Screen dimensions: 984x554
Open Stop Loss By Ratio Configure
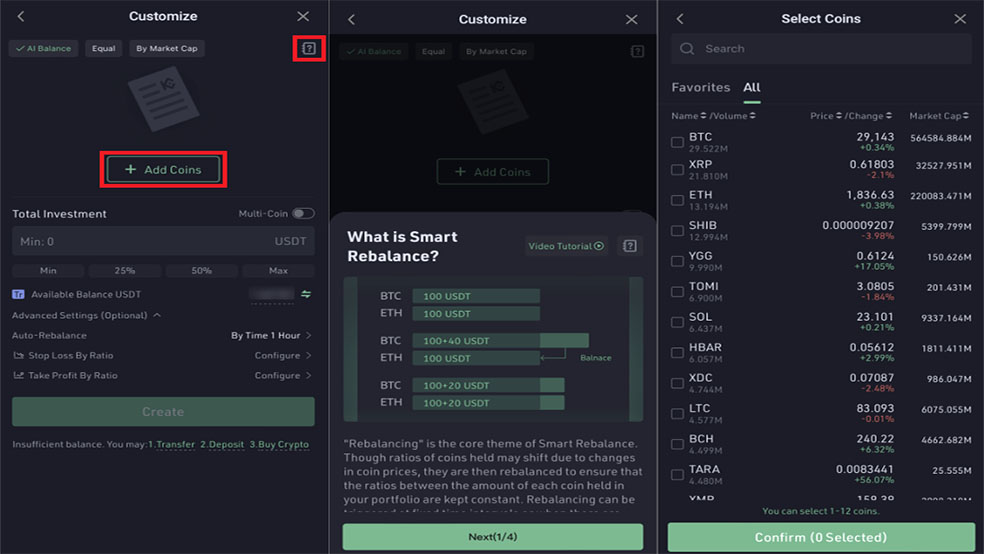tap(282, 356)
